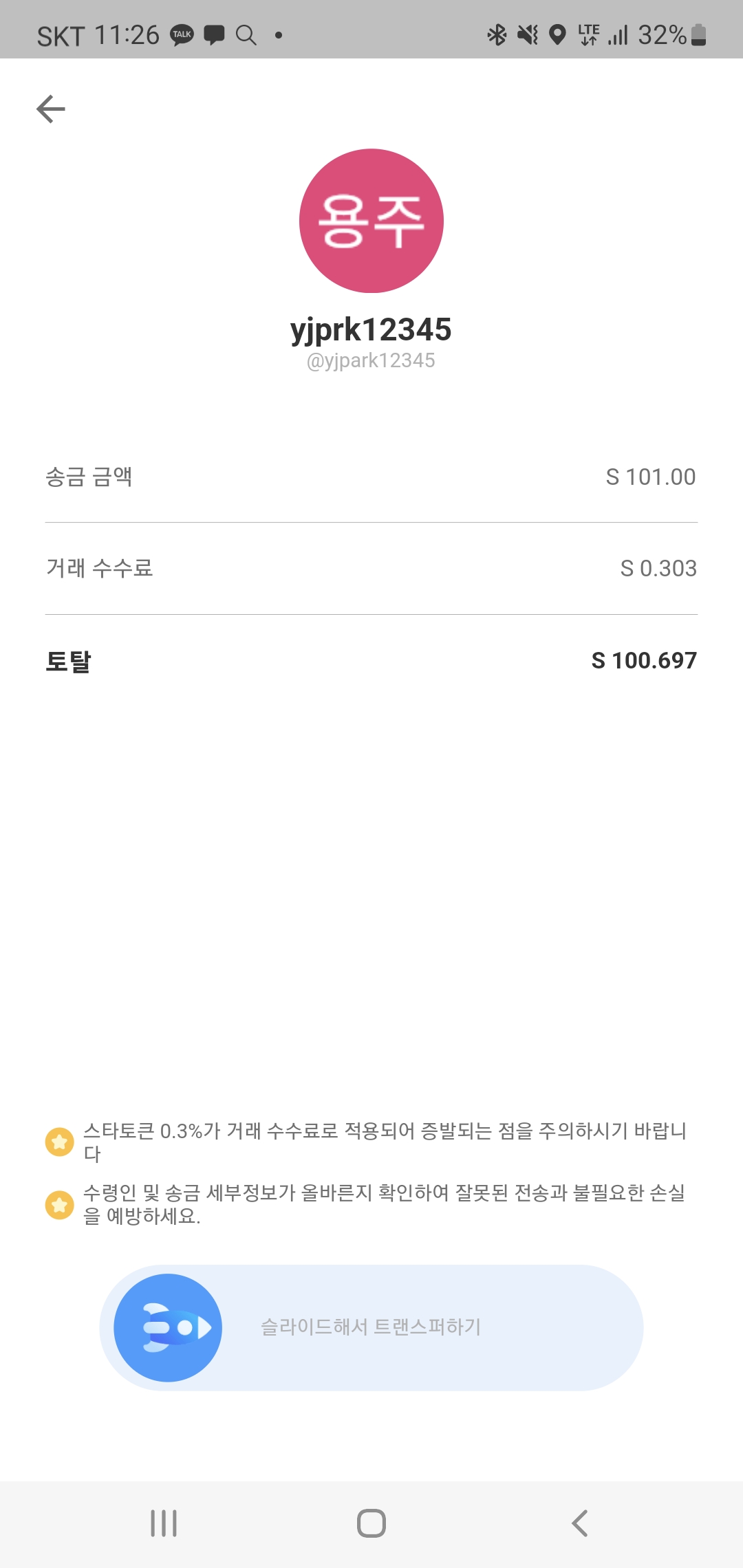Tap the 토탈 total amount S 100.697

pyautogui.click(x=644, y=660)
